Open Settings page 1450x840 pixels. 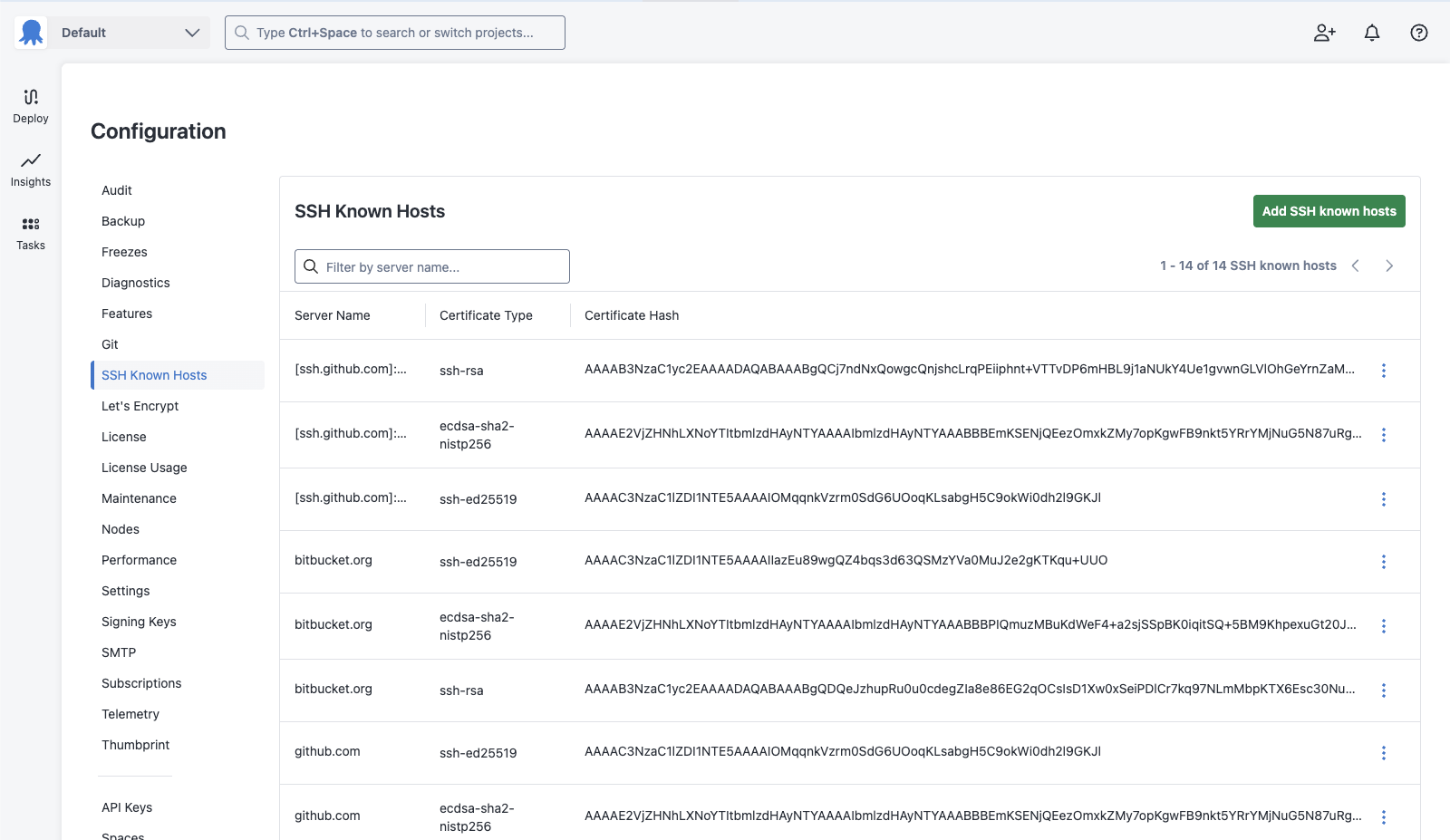126,591
